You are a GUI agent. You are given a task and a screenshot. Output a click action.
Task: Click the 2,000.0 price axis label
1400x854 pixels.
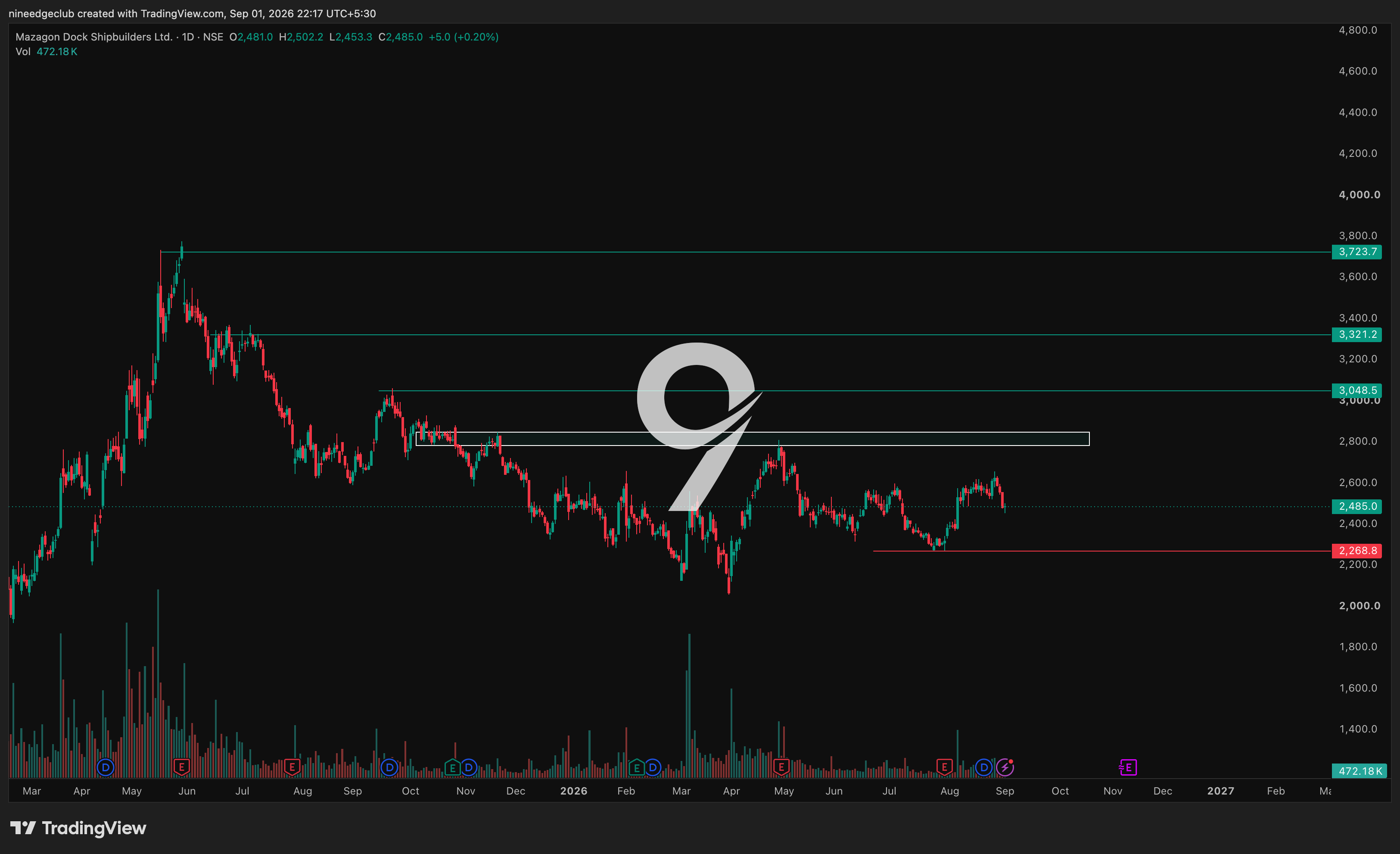1359,606
